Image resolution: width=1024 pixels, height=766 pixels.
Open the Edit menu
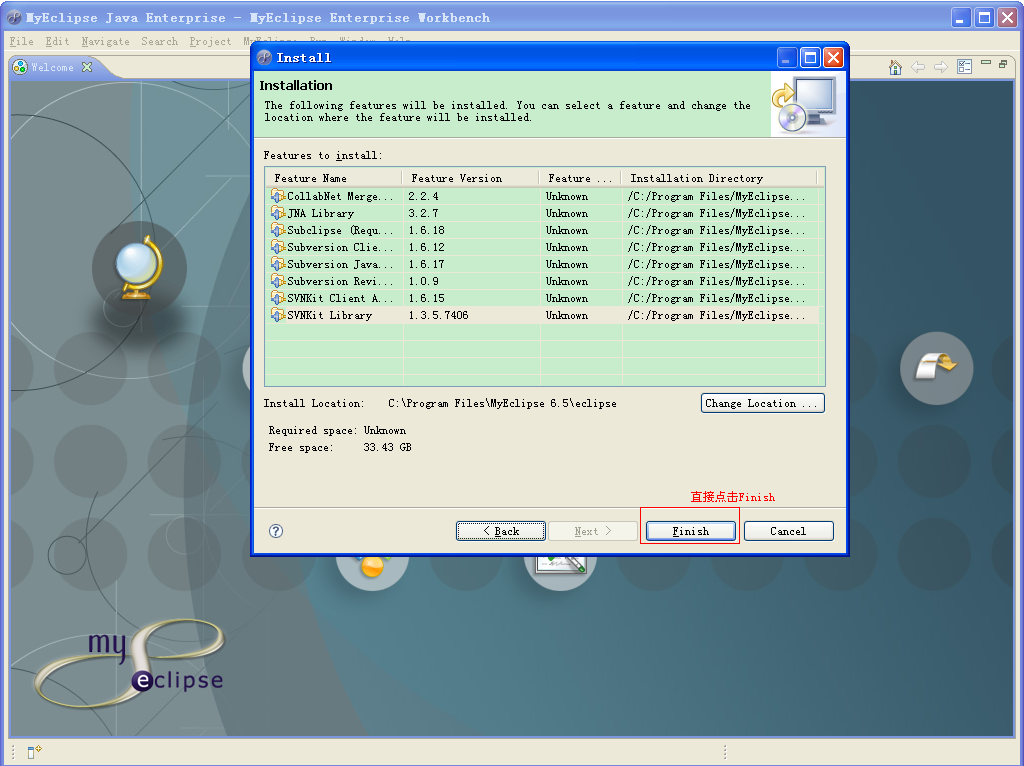coord(57,41)
